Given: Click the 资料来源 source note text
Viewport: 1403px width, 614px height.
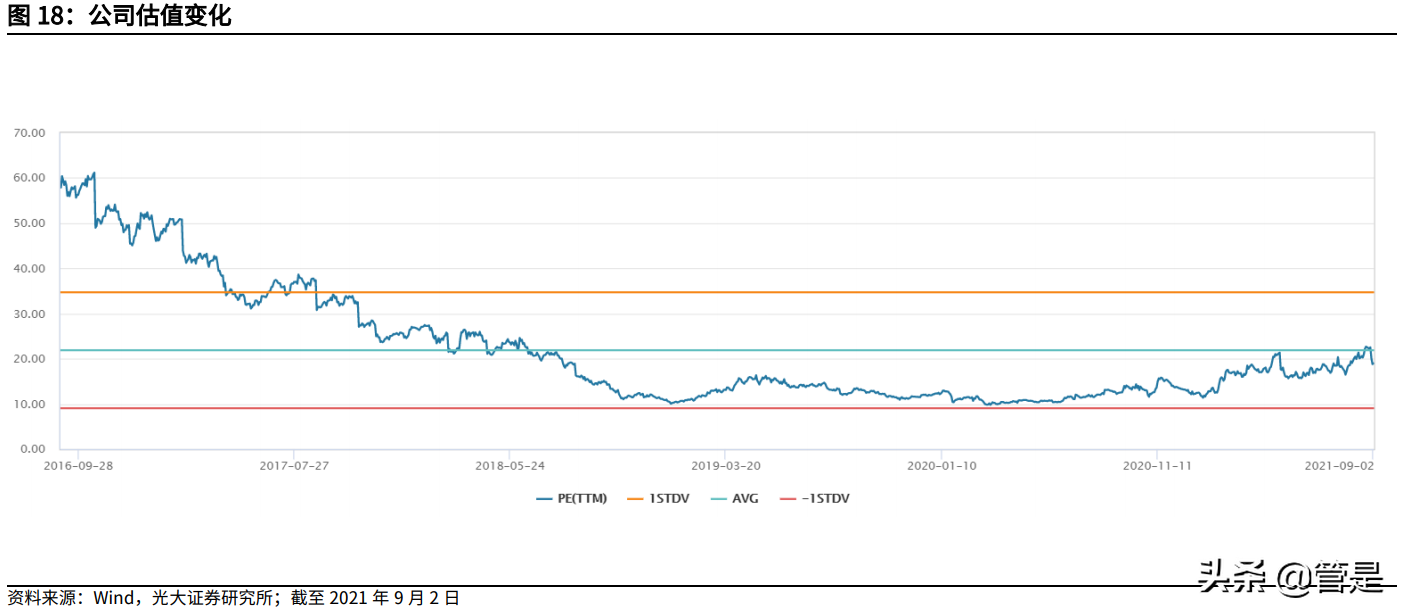Looking at the screenshot, I should tap(233, 598).
